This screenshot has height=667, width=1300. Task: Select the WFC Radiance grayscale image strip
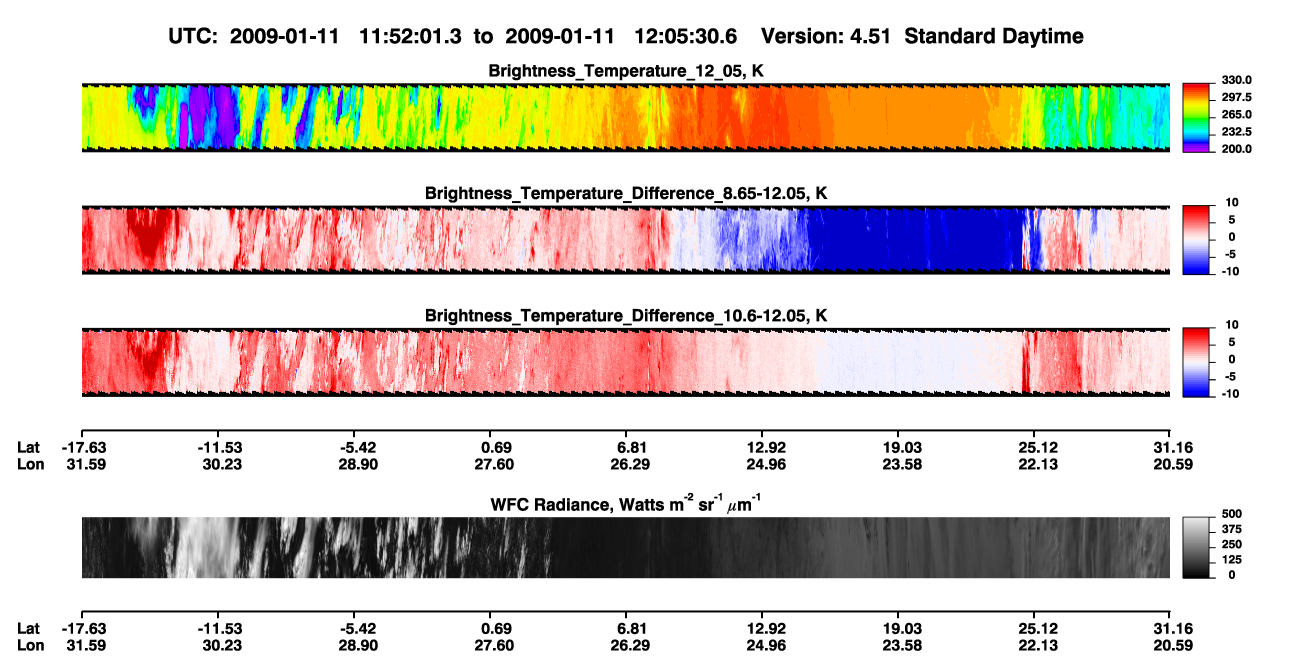(625, 547)
